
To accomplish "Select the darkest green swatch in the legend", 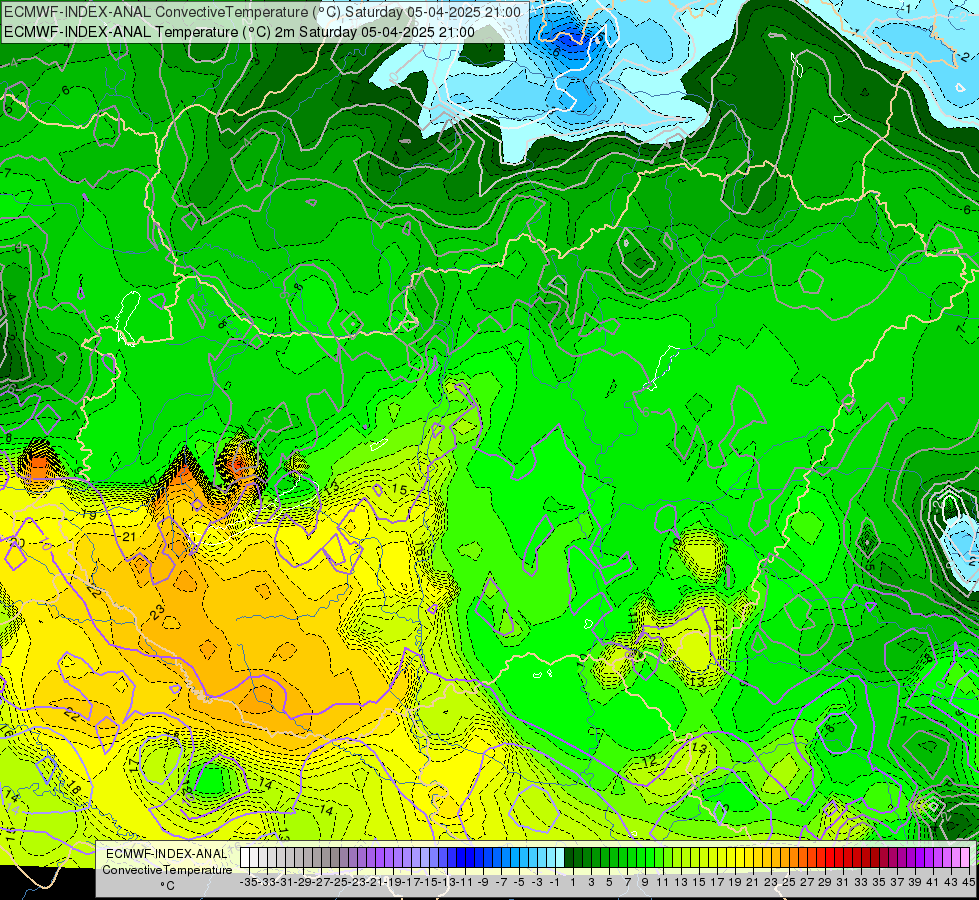I will click(569, 857).
